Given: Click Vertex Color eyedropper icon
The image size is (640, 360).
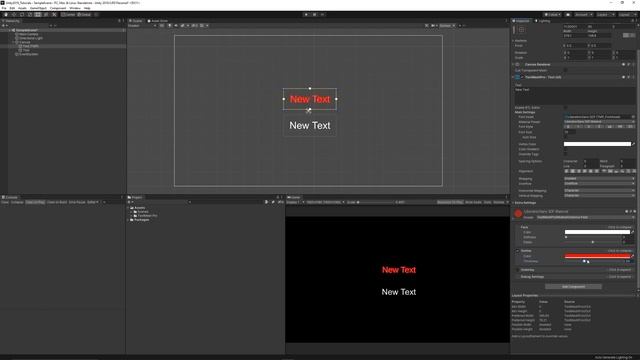Looking at the screenshot, I should pos(633,144).
